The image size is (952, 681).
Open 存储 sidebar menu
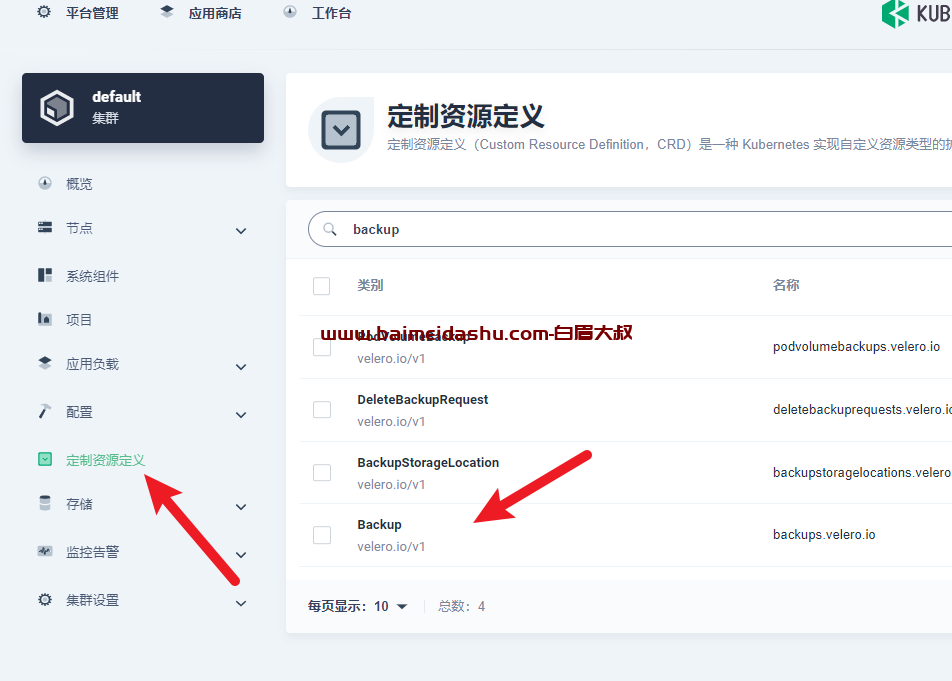(x=79, y=504)
